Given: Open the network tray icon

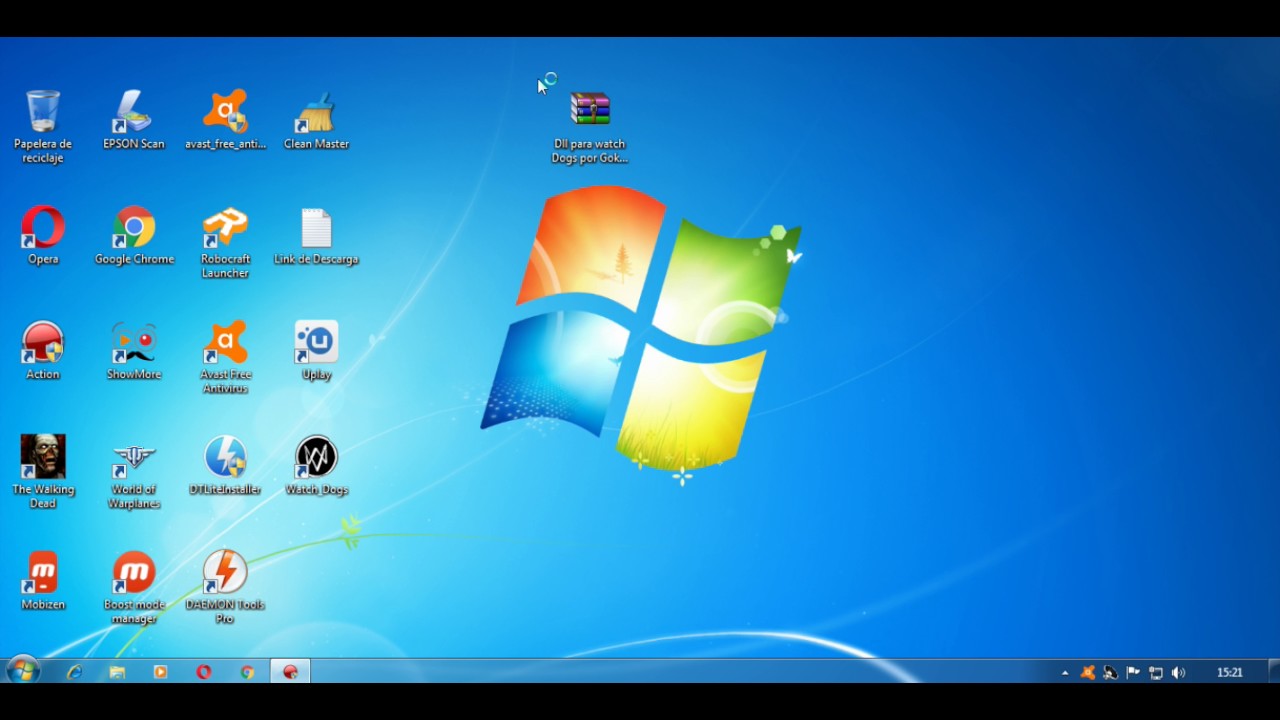Looking at the screenshot, I should pos(1156,673).
